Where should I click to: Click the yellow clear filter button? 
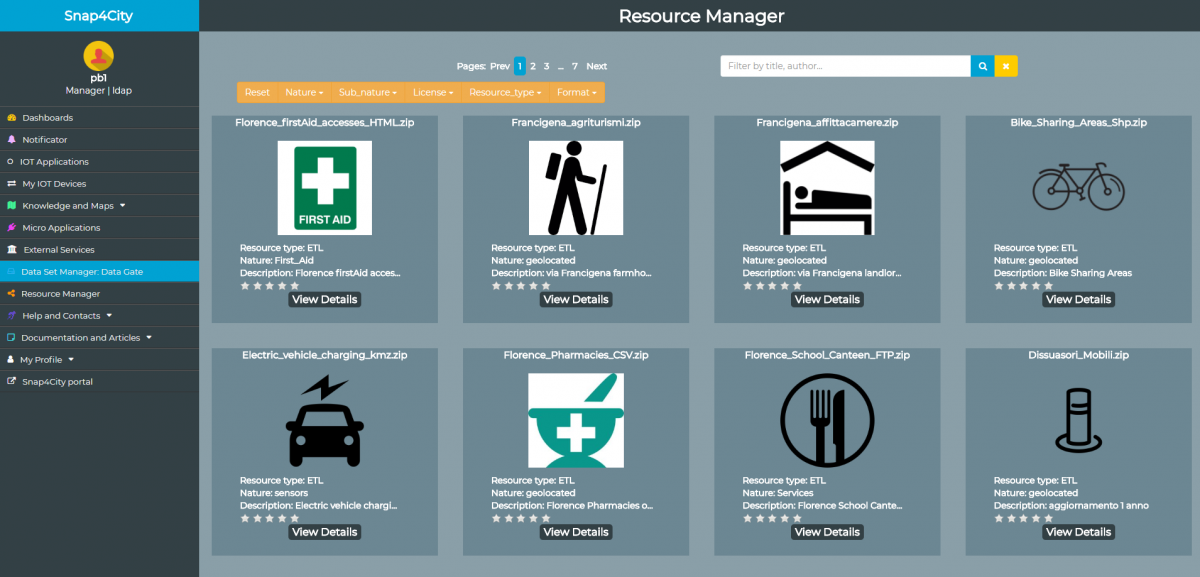pos(1006,66)
